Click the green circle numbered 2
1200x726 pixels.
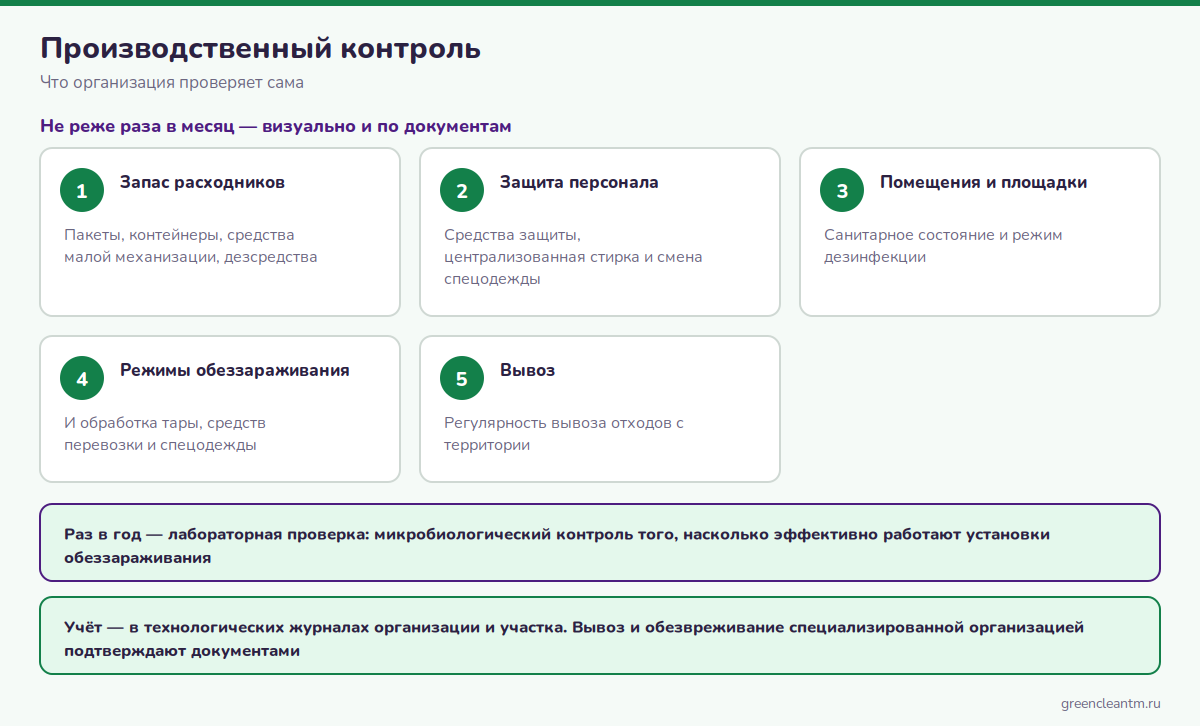tap(462, 191)
